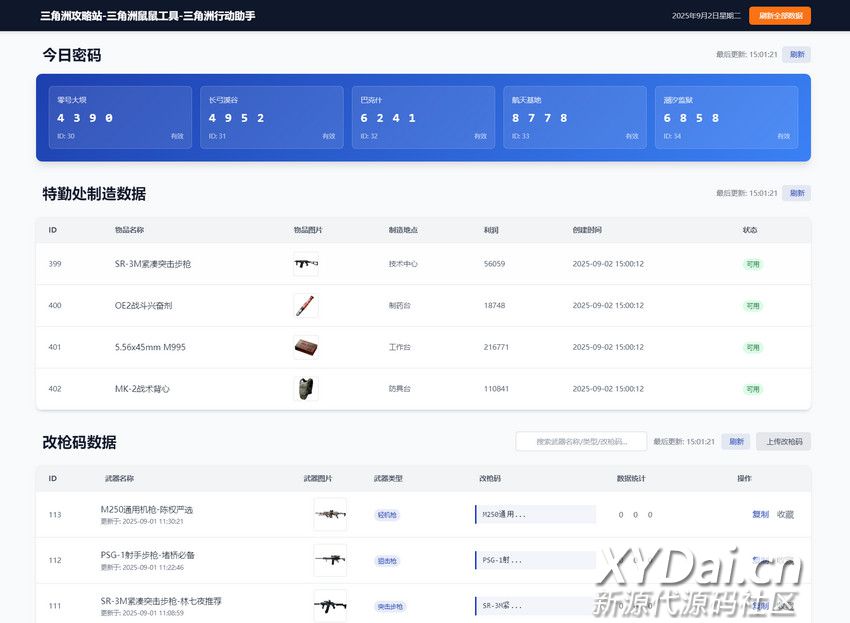This screenshot has width=850, height=623.
Task: Select the 零号大坝 password card
Action: point(120,117)
